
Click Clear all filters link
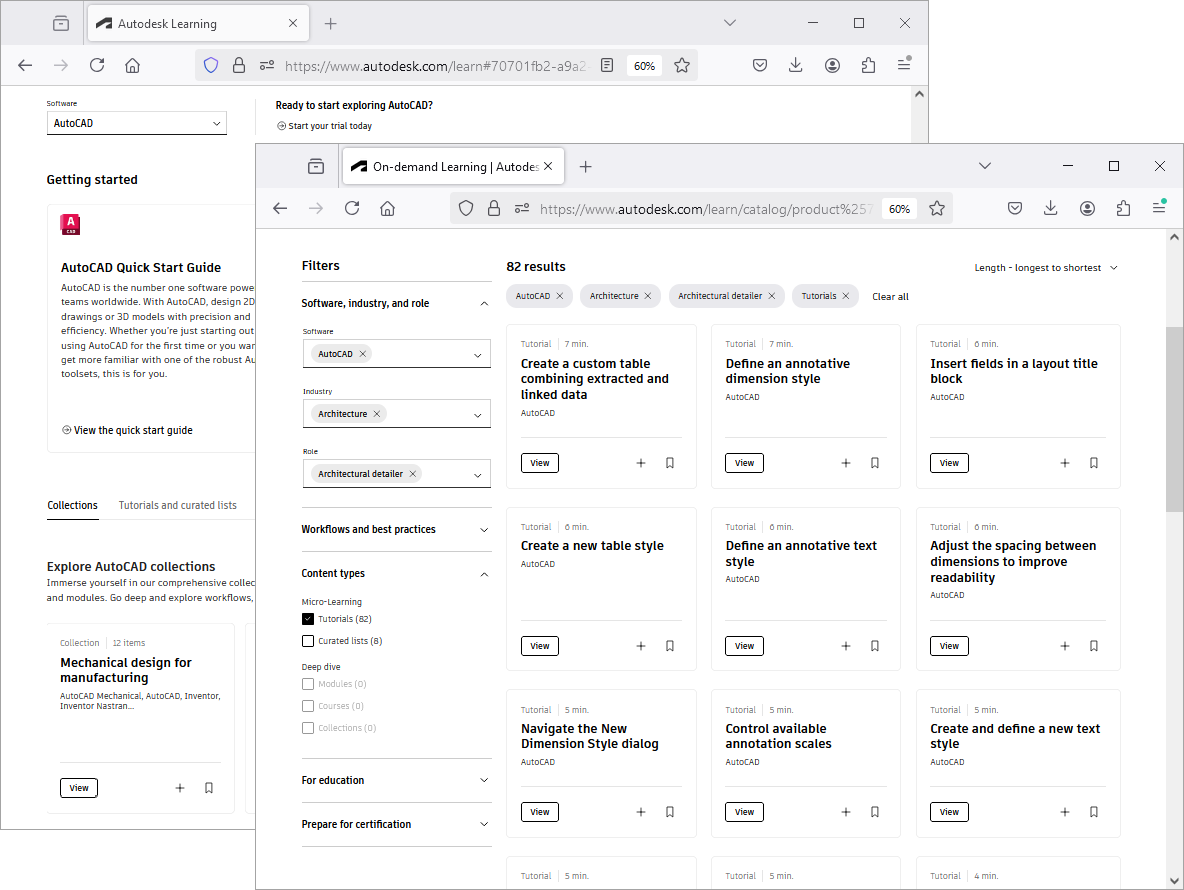(890, 296)
